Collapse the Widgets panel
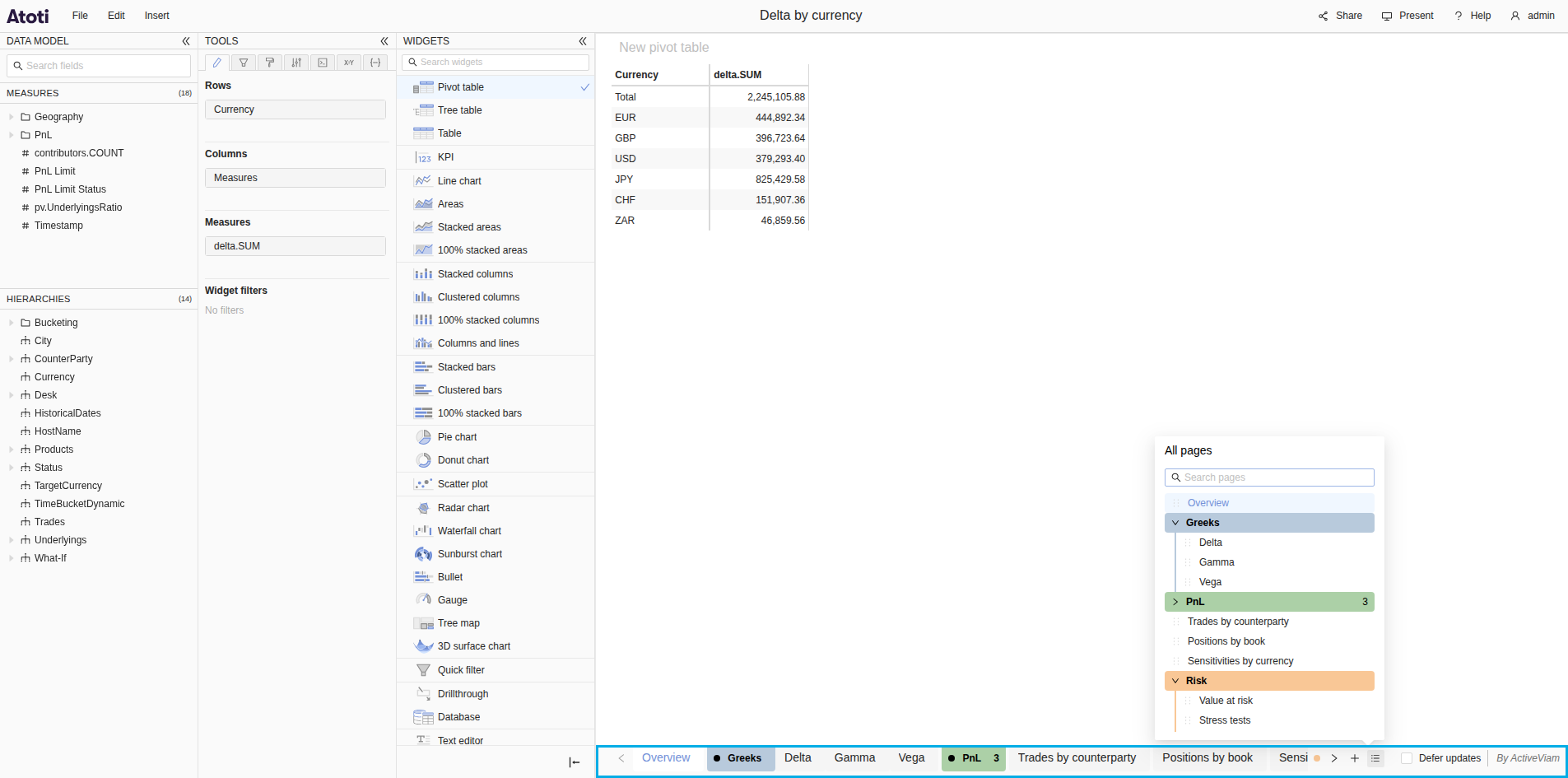The height and width of the screenshot is (778, 1568). coord(583,41)
